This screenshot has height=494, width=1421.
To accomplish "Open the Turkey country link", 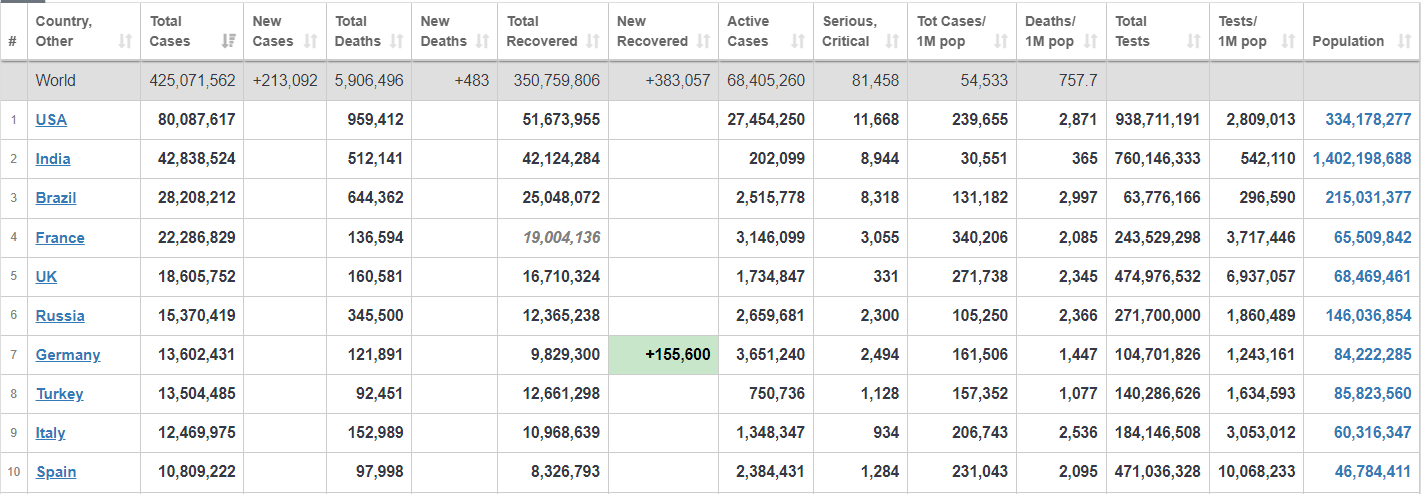I will 60,394.
